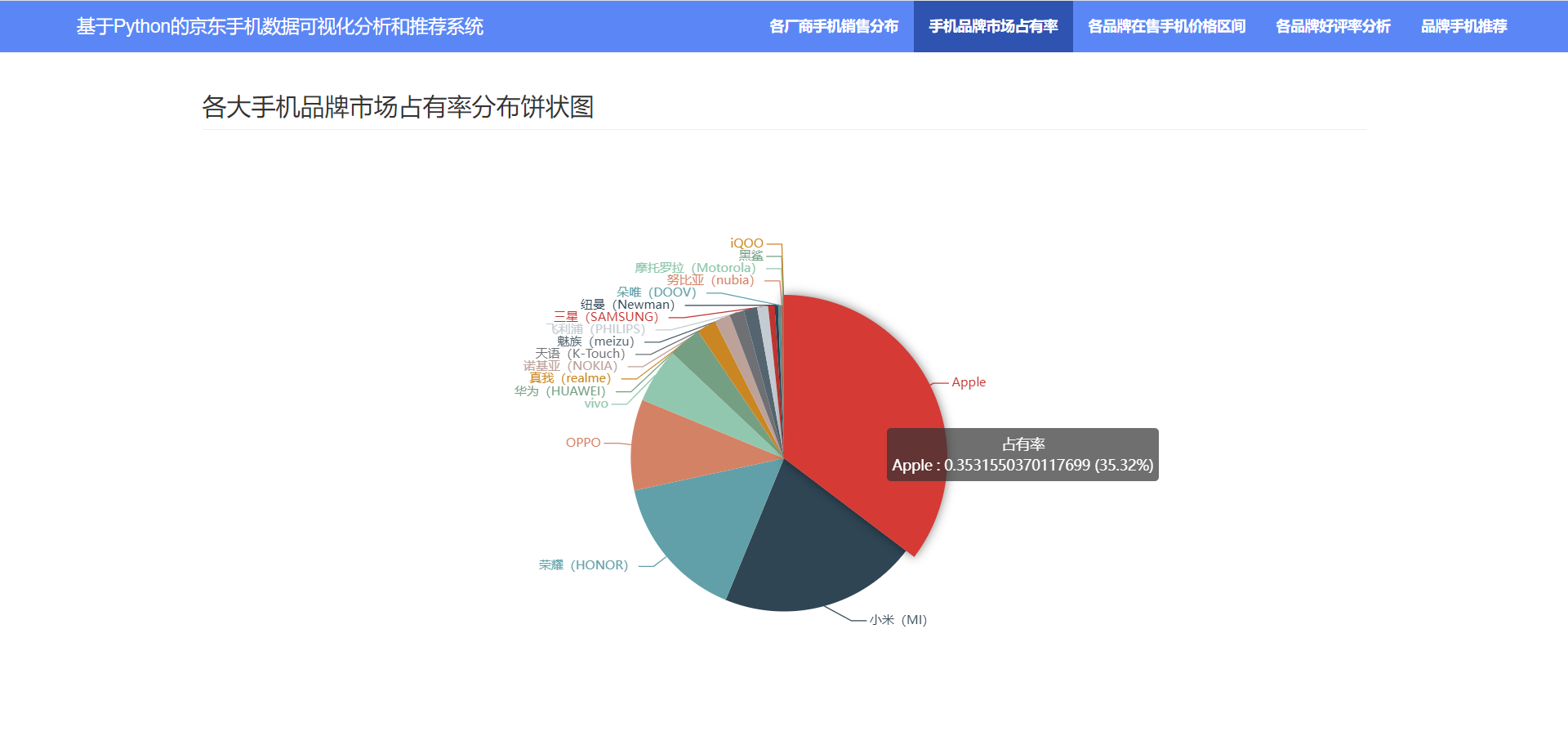Click the vivo label text
Screen dimensions: 1568x745
coord(596,404)
